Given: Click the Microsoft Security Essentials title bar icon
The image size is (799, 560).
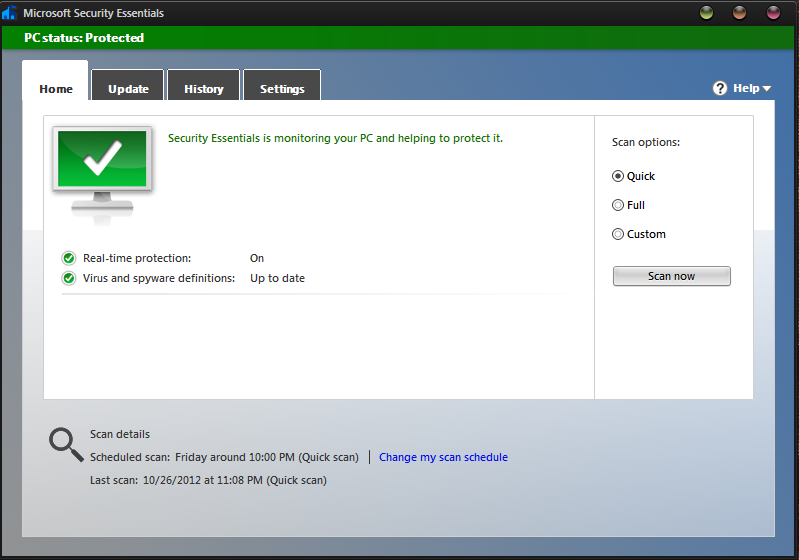Looking at the screenshot, I should (9, 13).
